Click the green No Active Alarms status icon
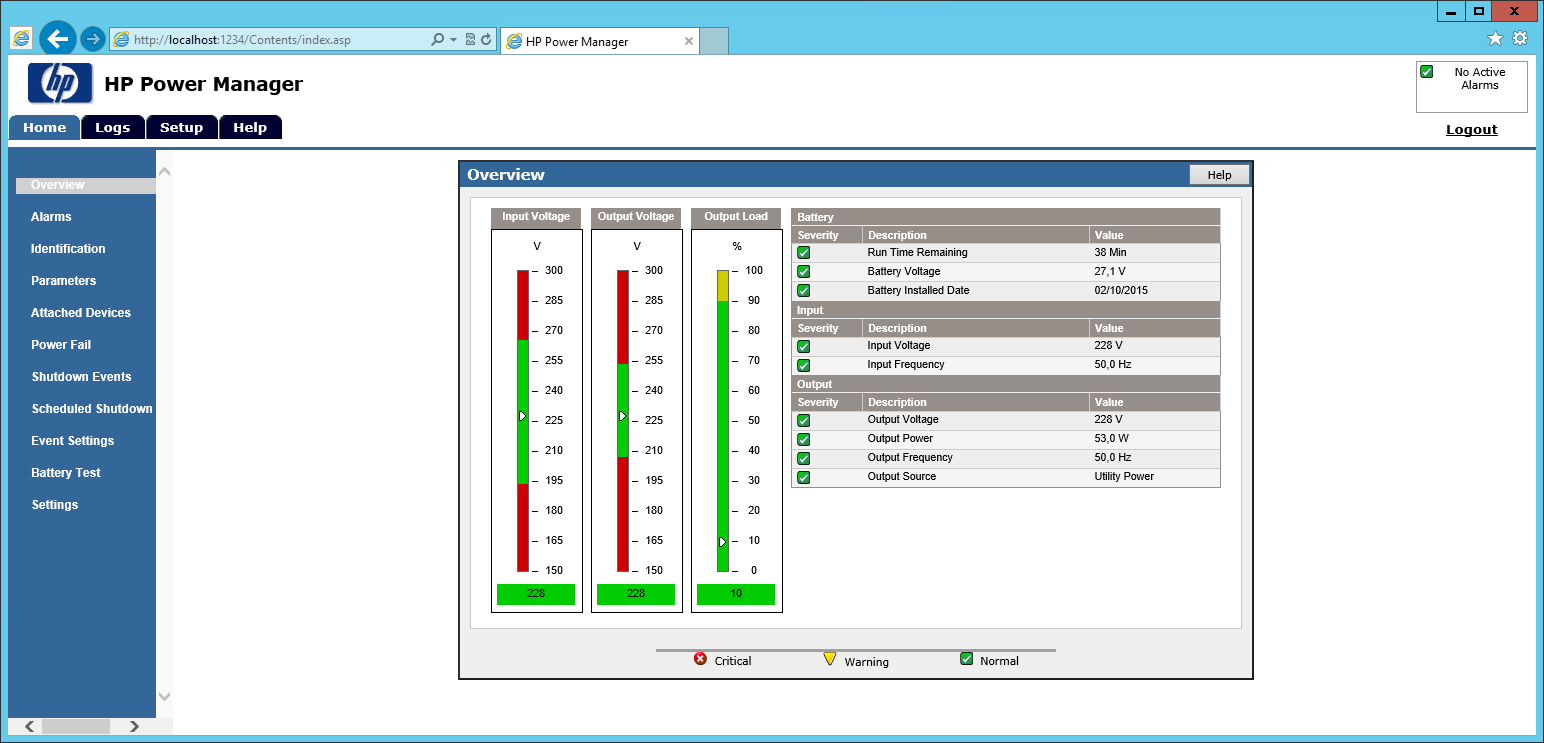 point(1427,72)
